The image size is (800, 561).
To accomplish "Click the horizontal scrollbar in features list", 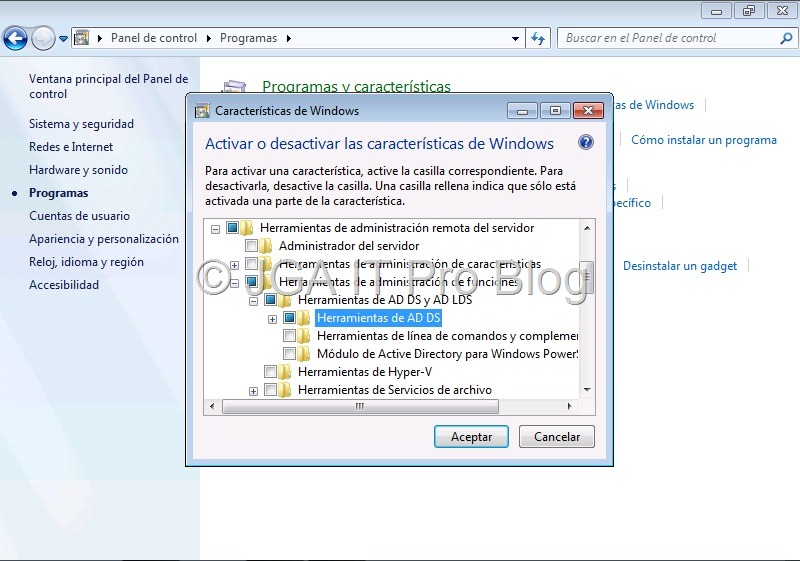I will (360, 407).
